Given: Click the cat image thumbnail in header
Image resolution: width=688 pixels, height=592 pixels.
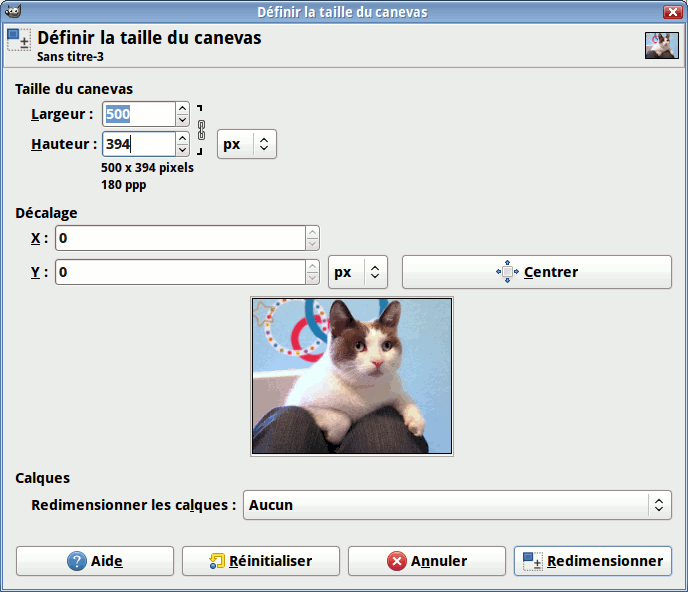Looking at the screenshot, I should [x=661, y=45].
